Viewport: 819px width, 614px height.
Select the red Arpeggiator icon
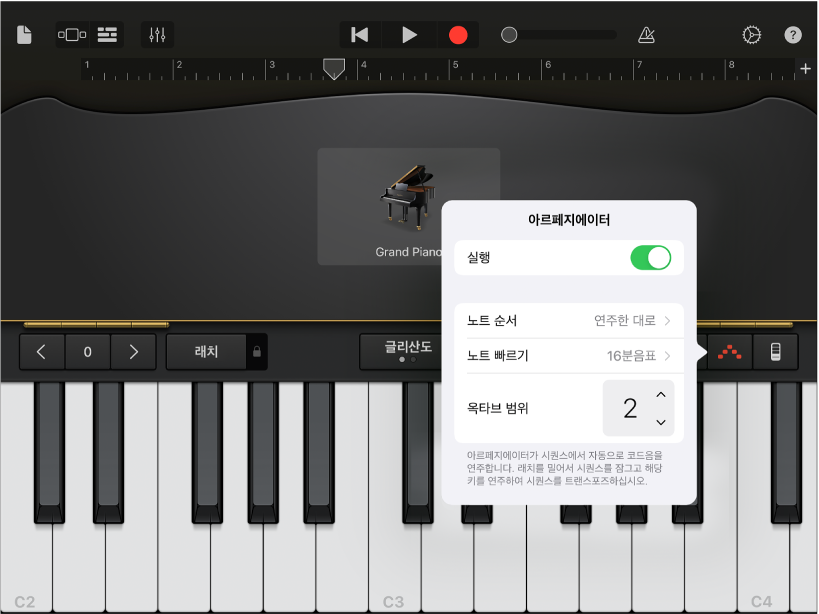pyautogui.click(x=727, y=352)
